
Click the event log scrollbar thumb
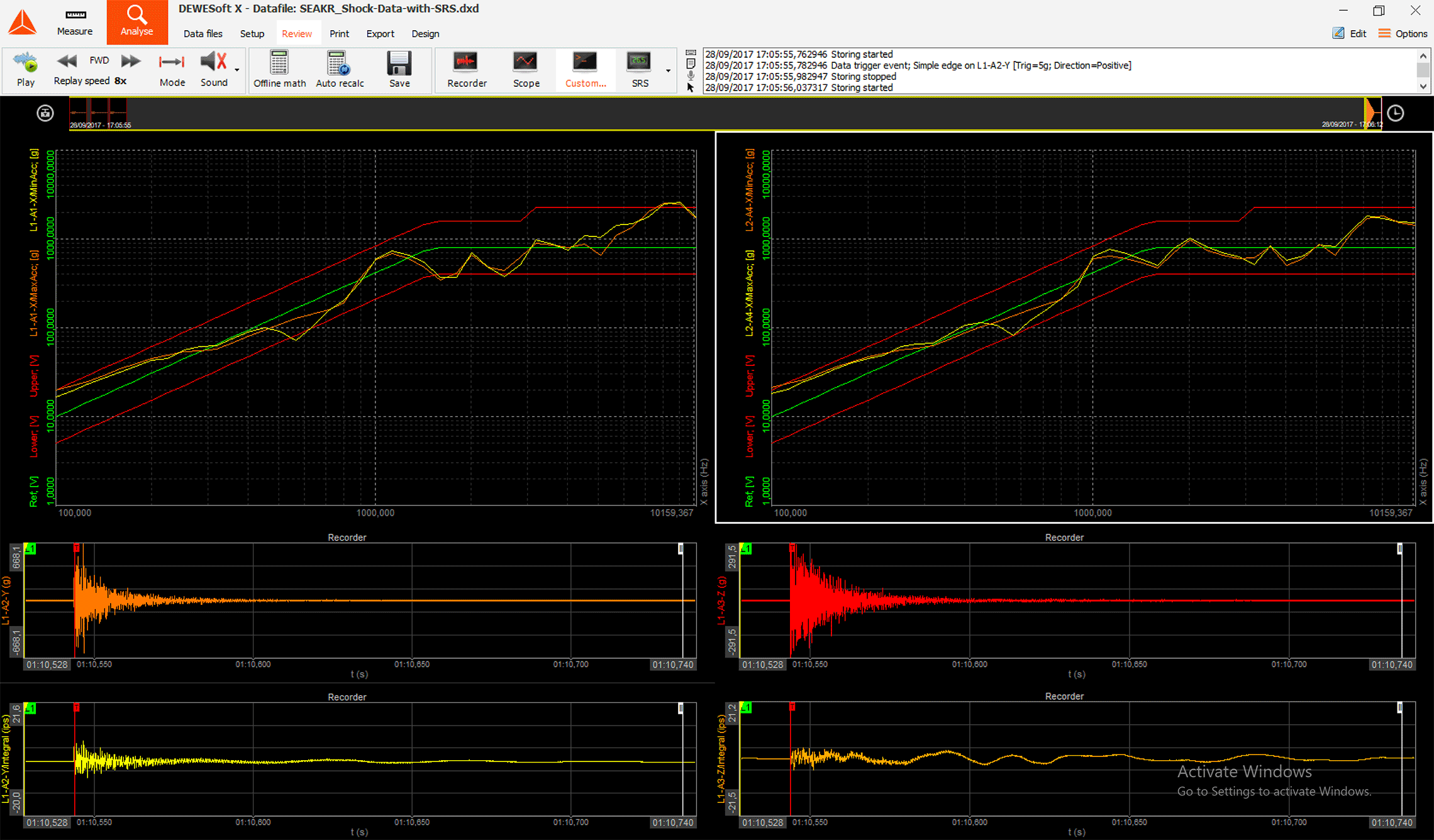point(1423,71)
